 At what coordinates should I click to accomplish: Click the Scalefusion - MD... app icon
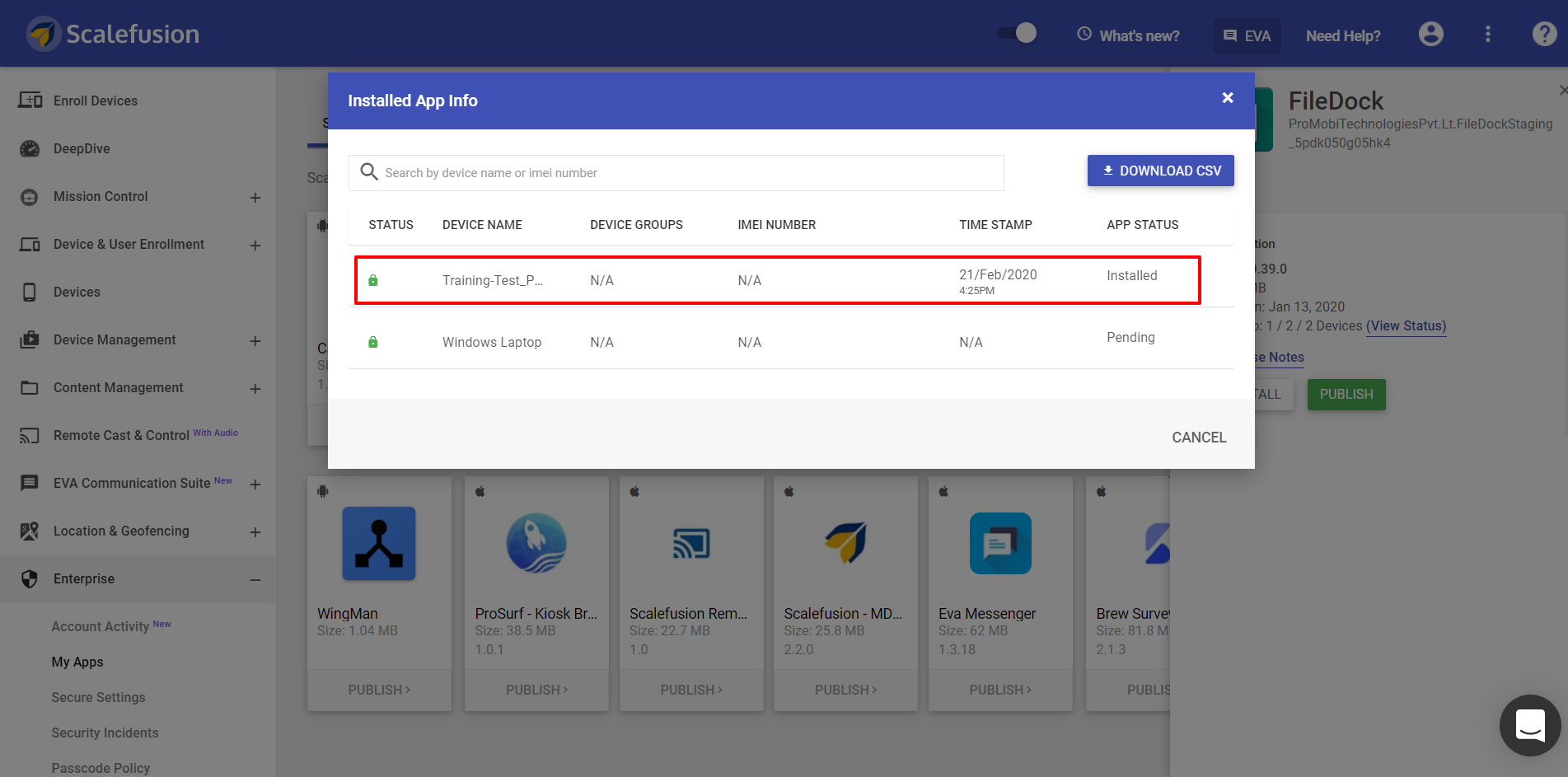846,542
